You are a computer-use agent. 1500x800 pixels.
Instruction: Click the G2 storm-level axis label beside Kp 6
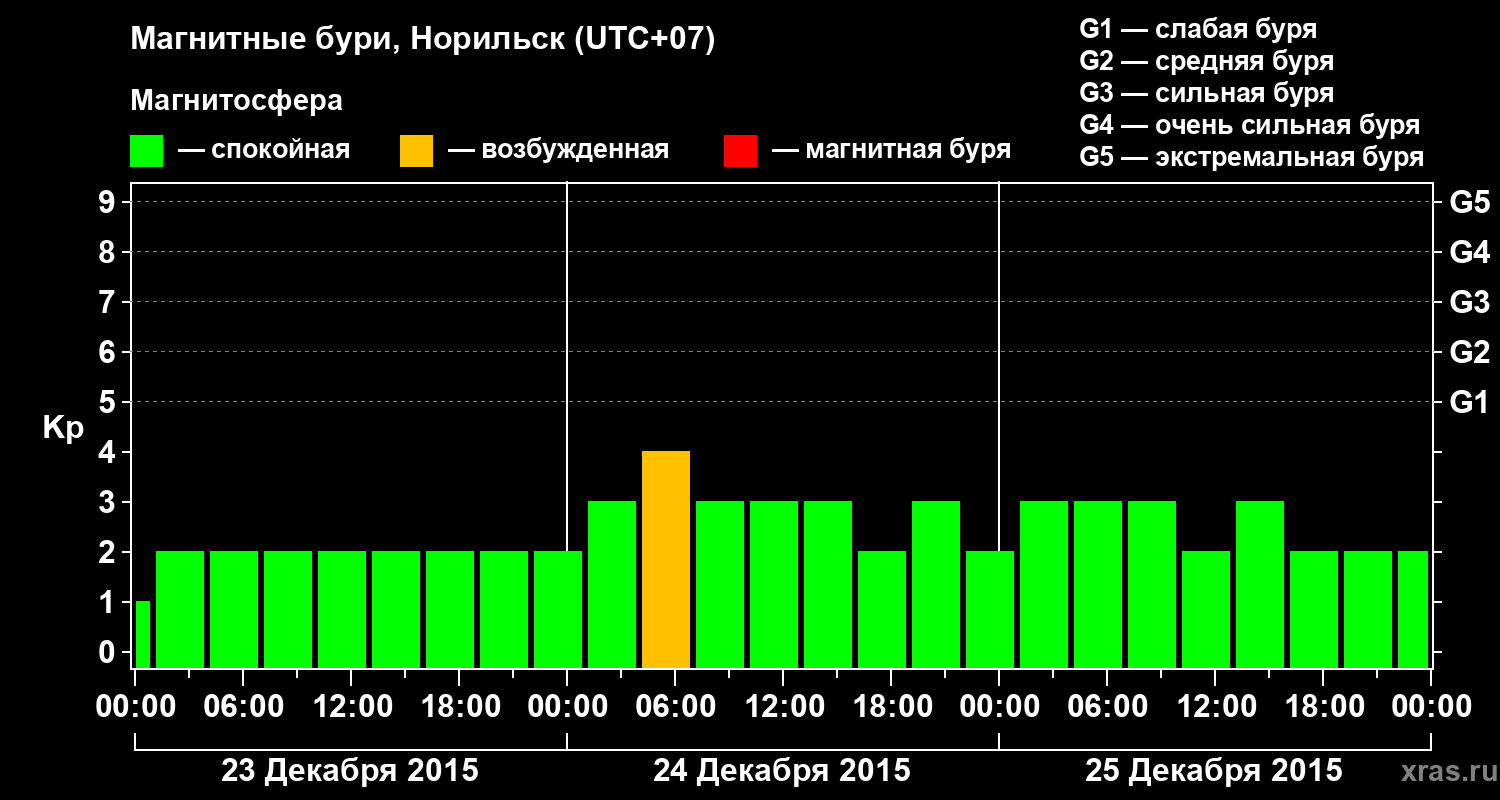pos(1470,352)
